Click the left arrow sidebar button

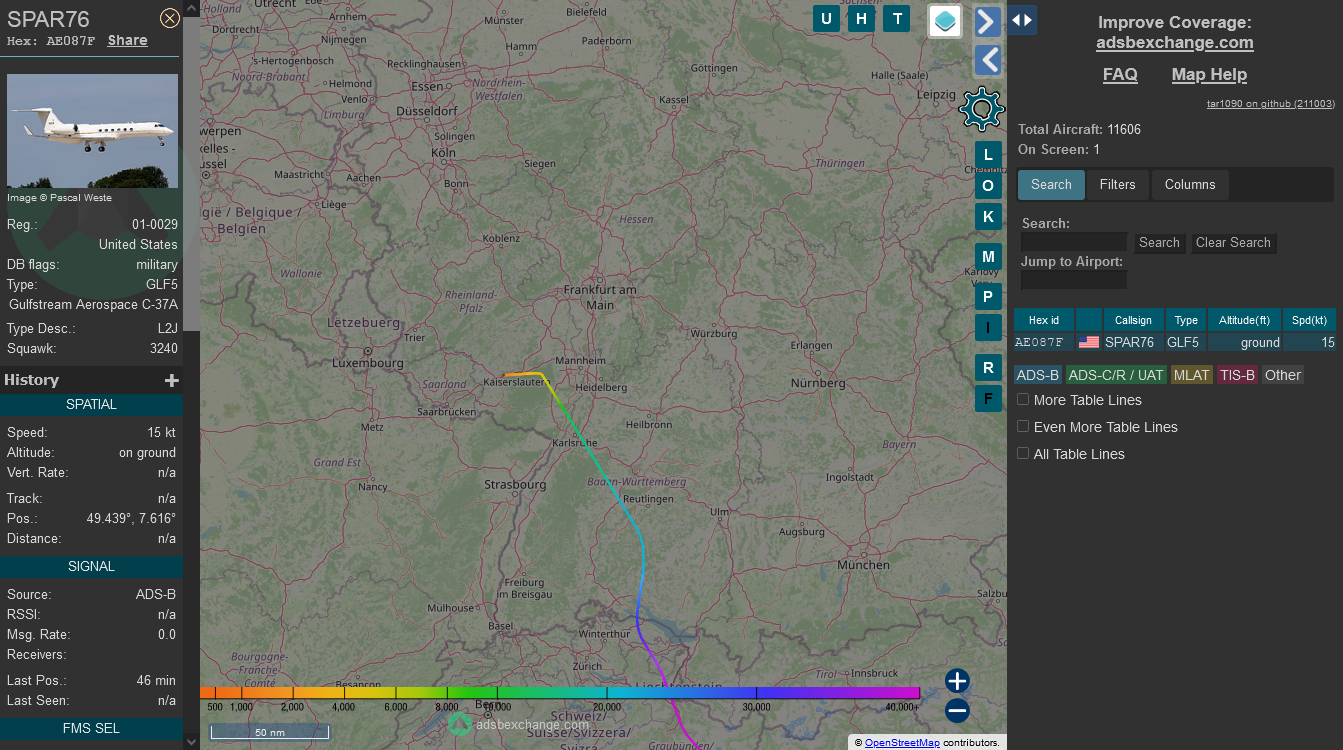pyautogui.click(x=988, y=60)
